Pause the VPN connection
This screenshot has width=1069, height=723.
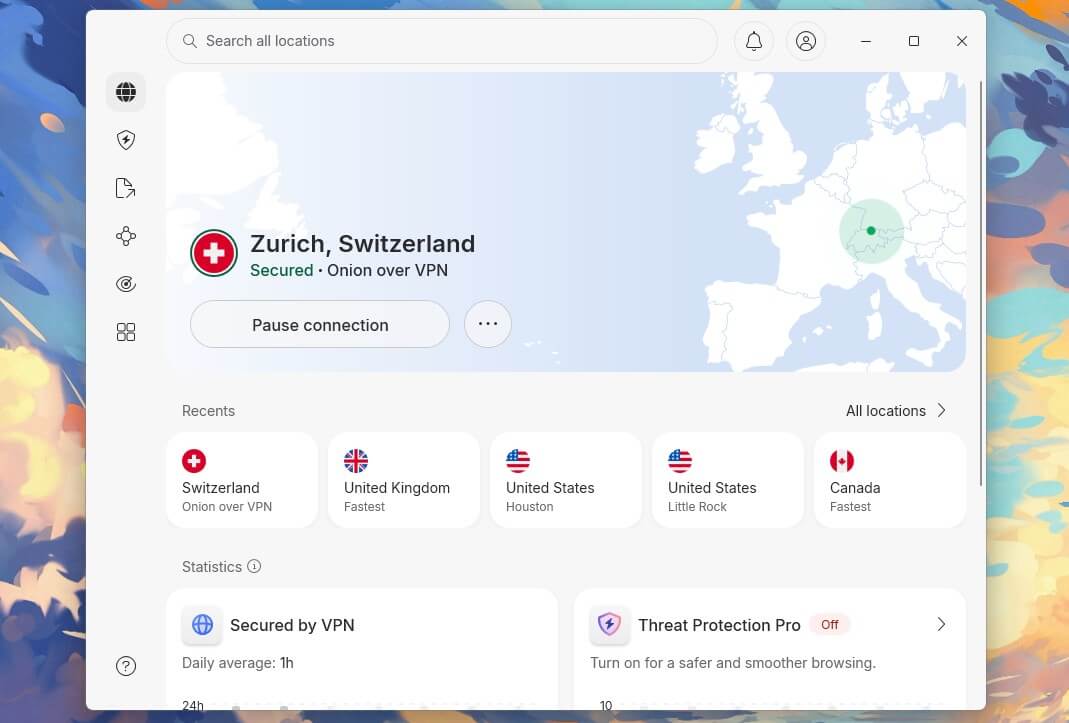click(320, 325)
